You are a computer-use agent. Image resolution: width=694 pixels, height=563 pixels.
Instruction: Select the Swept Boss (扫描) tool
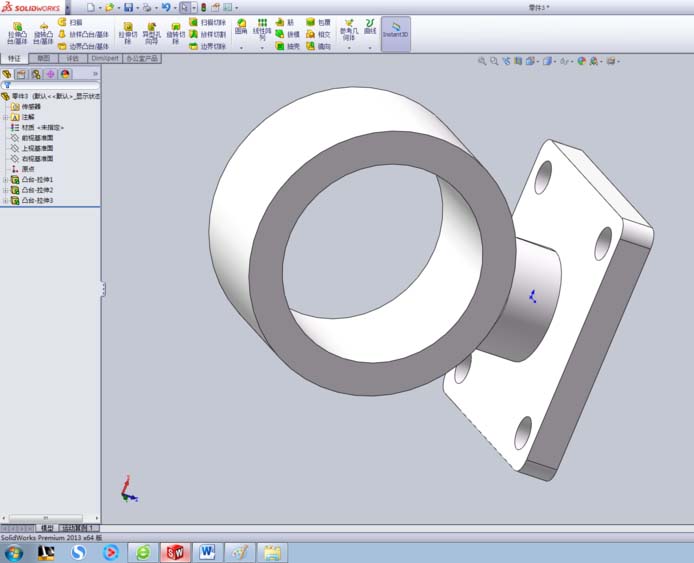[x=70, y=22]
